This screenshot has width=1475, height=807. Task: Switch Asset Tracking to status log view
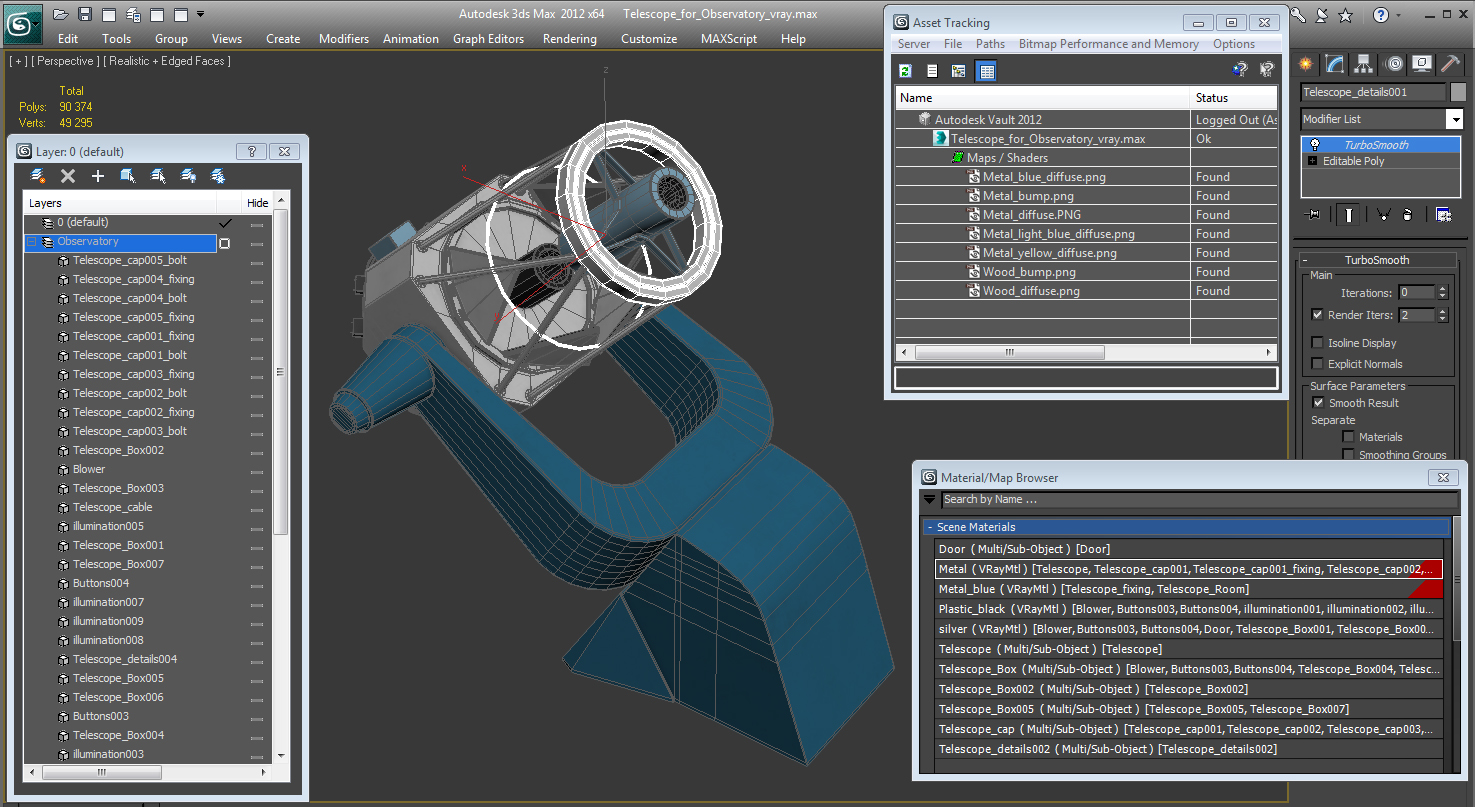click(x=932, y=71)
